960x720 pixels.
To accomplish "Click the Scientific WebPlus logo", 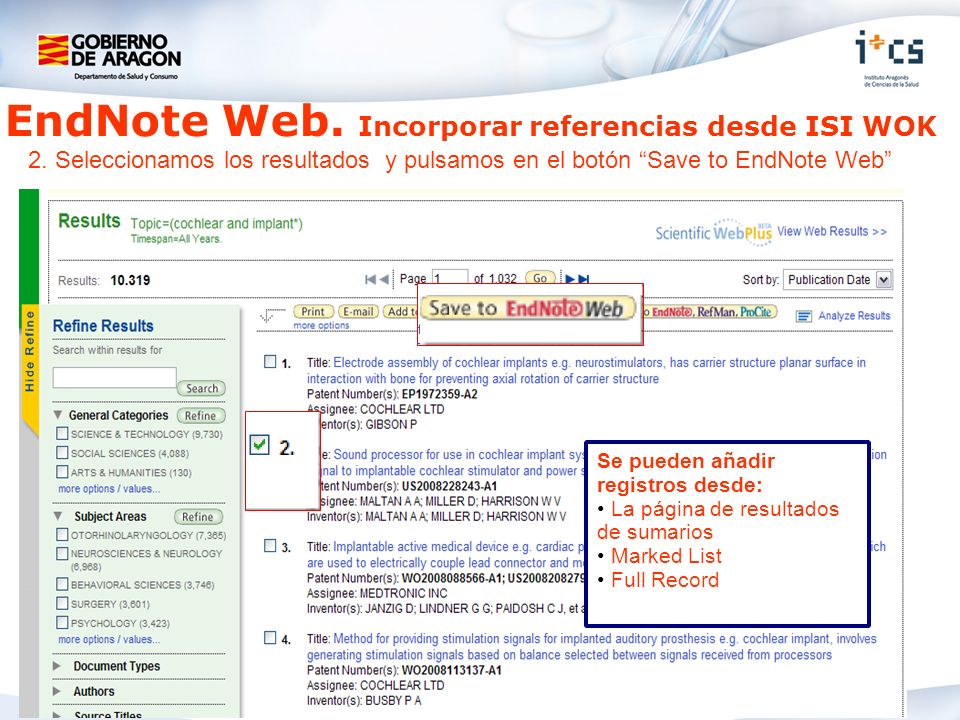I will pyautogui.click(x=713, y=232).
